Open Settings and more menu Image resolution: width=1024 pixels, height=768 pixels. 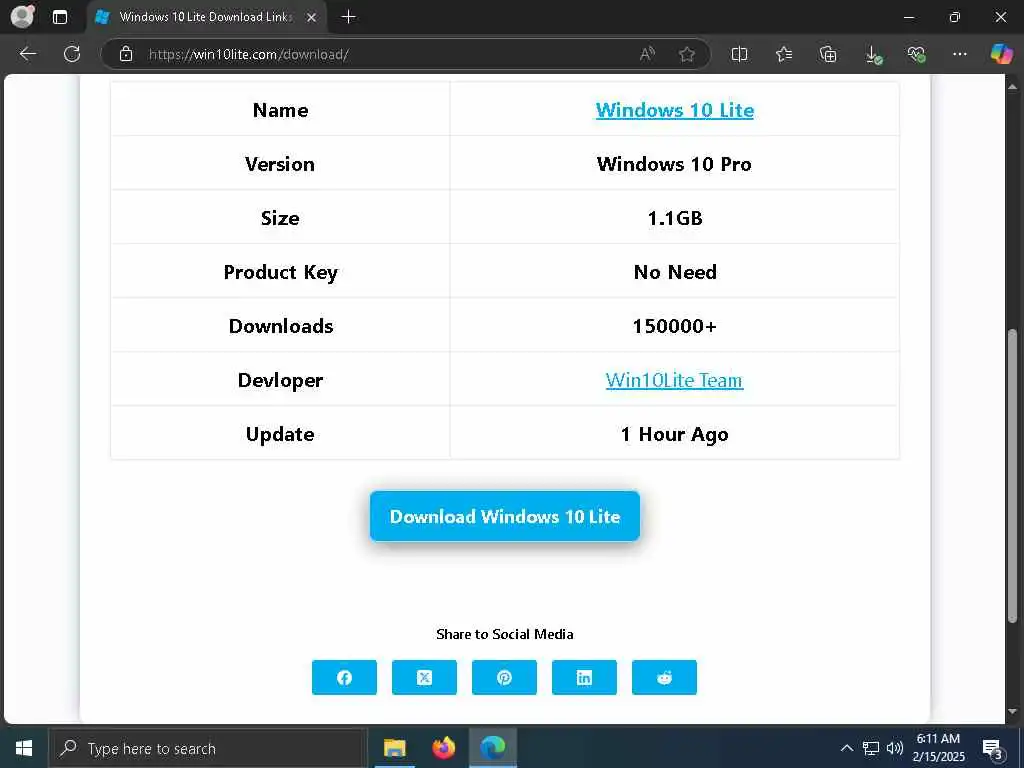tap(959, 54)
